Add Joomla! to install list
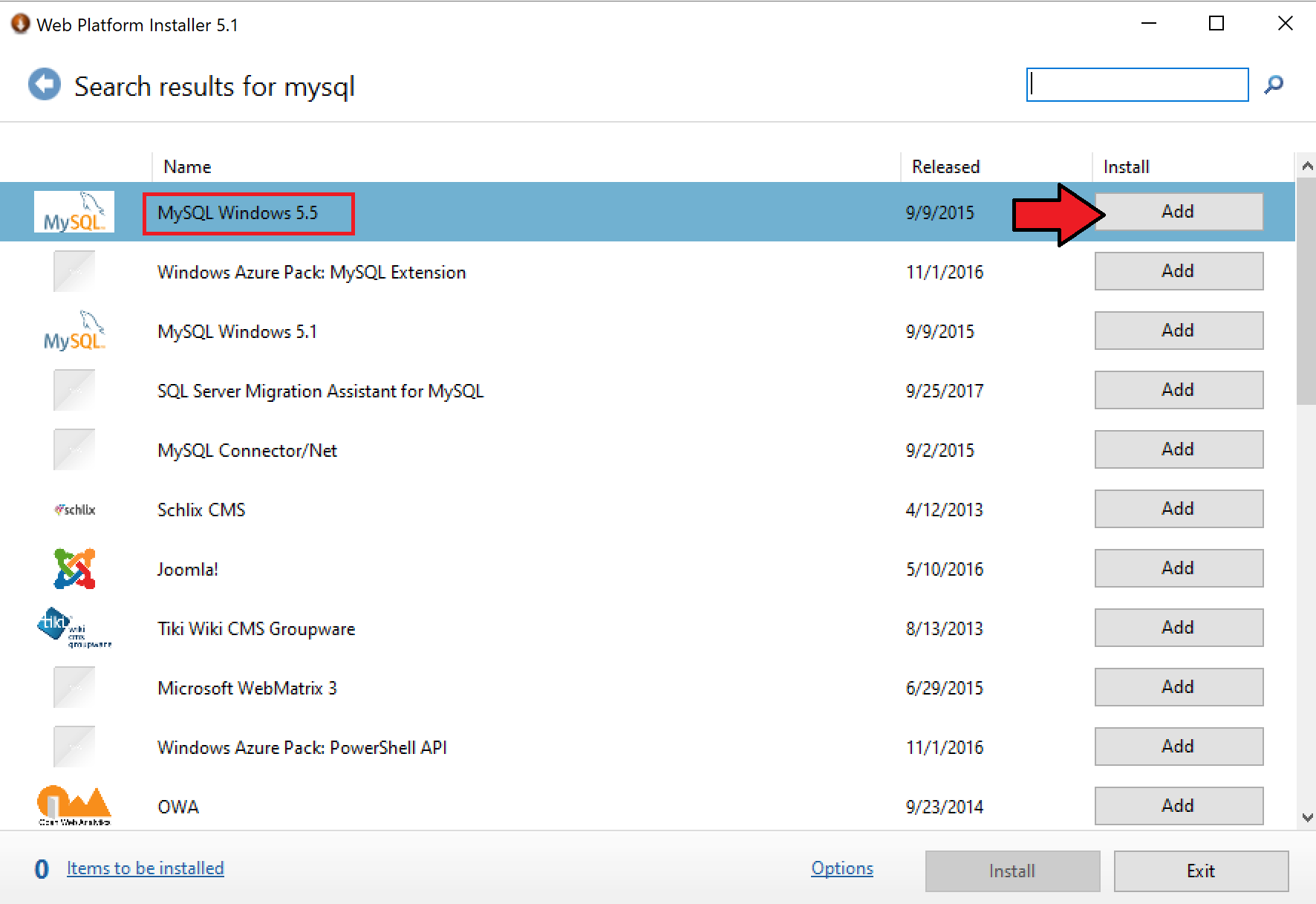Viewport: 1316px width, 904px height. [1179, 568]
